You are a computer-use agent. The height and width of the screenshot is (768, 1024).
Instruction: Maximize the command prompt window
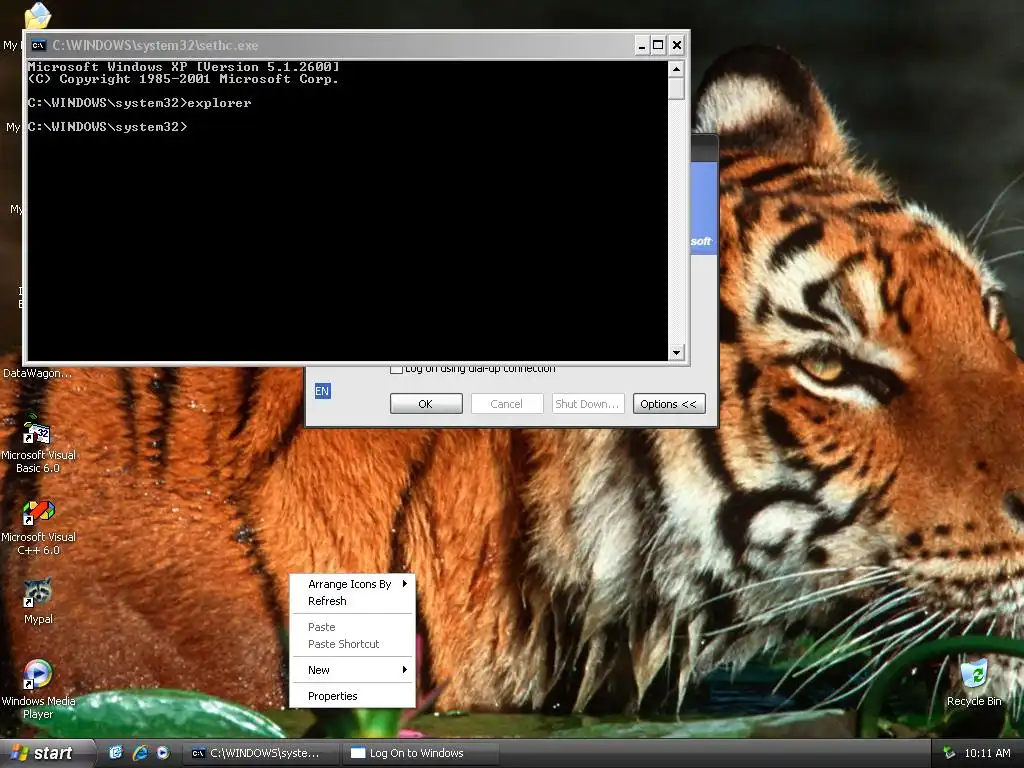[x=658, y=45]
